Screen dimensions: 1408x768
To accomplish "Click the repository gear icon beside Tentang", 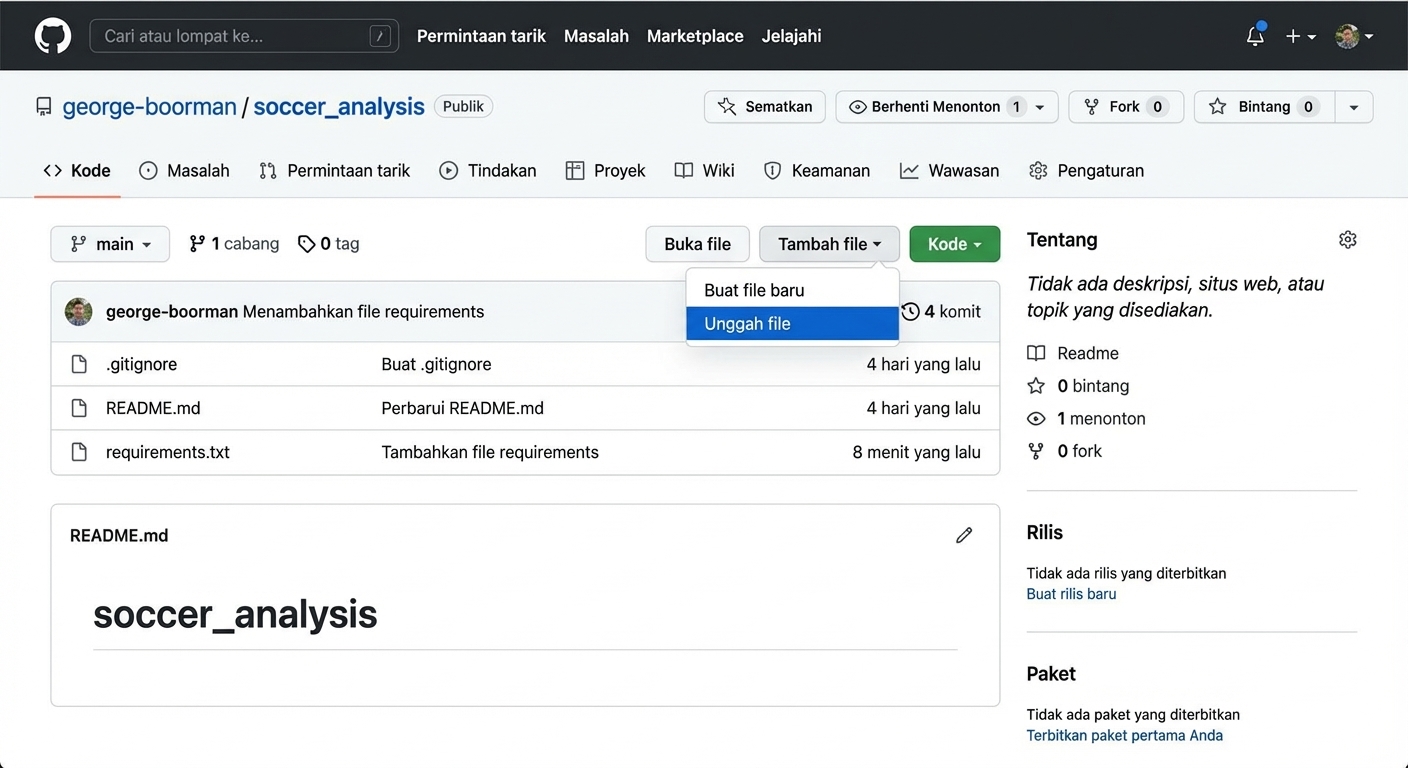I will [1348, 240].
